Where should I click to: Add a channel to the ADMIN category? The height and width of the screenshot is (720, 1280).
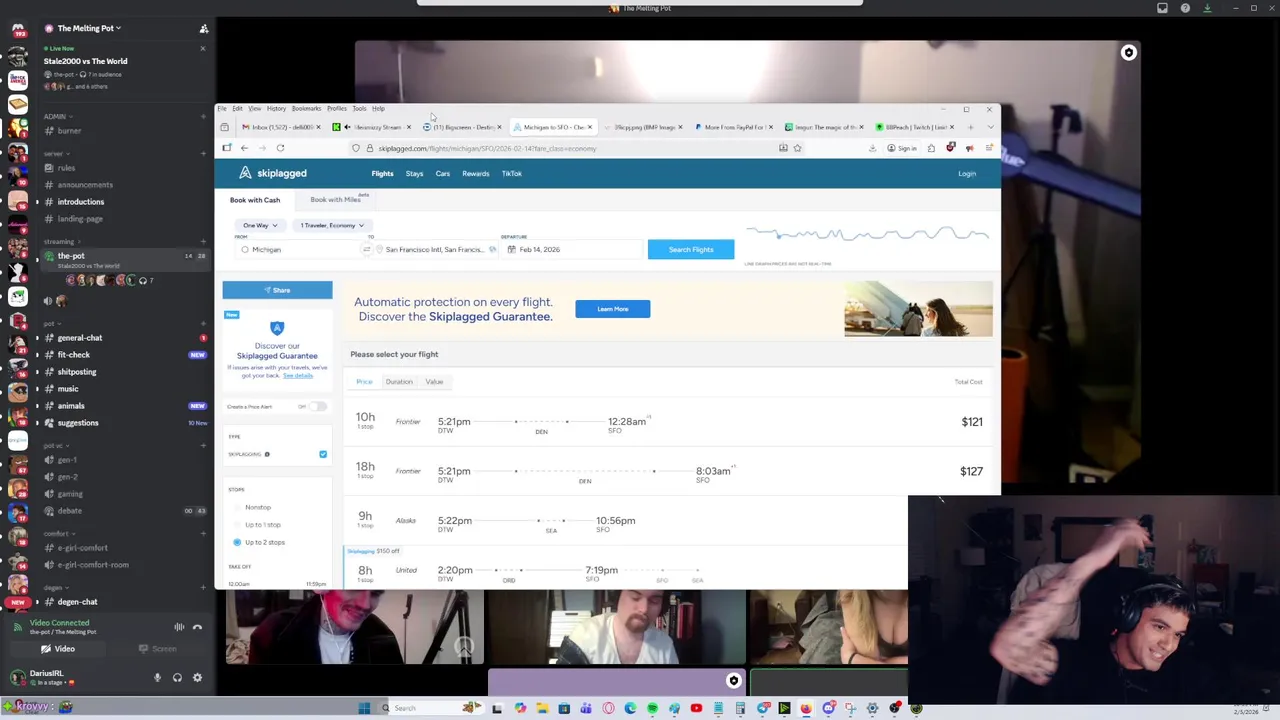pyautogui.click(x=202, y=116)
